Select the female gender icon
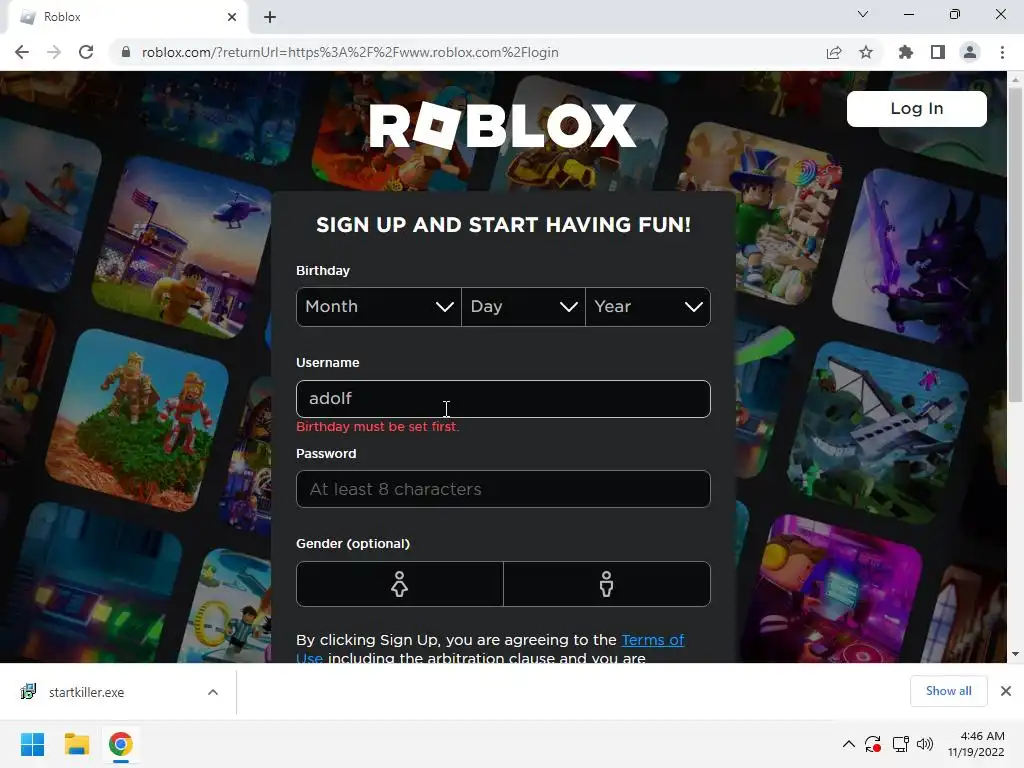Image resolution: width=1024 pixels, height=768 pixels. pos(400,584)
